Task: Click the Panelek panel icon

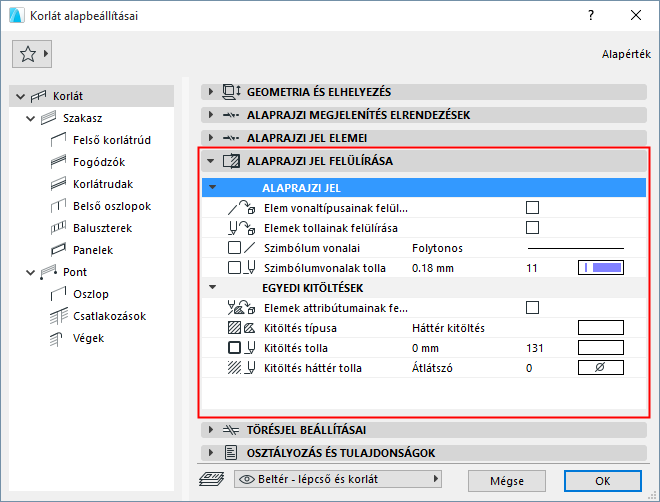Action: (59, 250)
